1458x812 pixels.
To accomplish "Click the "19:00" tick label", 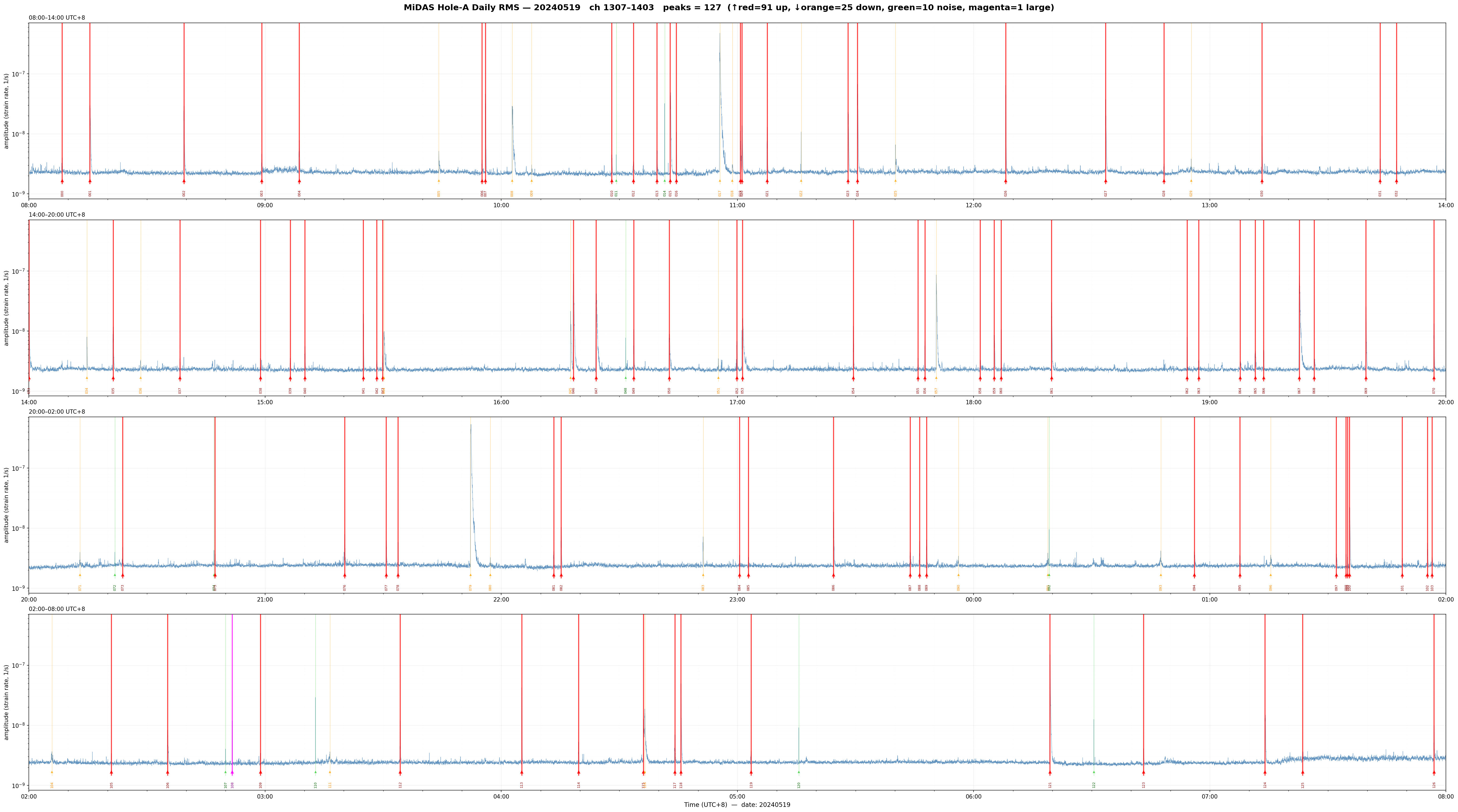I will (x=1210, y=402).
